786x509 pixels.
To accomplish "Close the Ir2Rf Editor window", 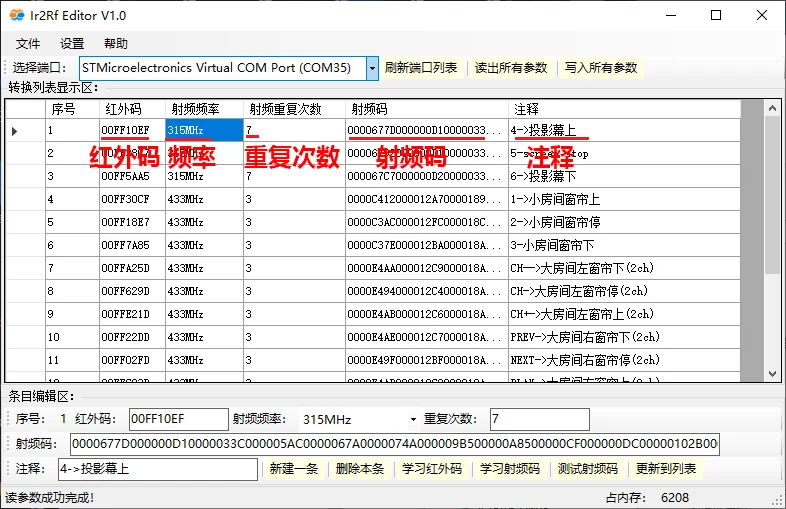I will [x=762, y=16].
